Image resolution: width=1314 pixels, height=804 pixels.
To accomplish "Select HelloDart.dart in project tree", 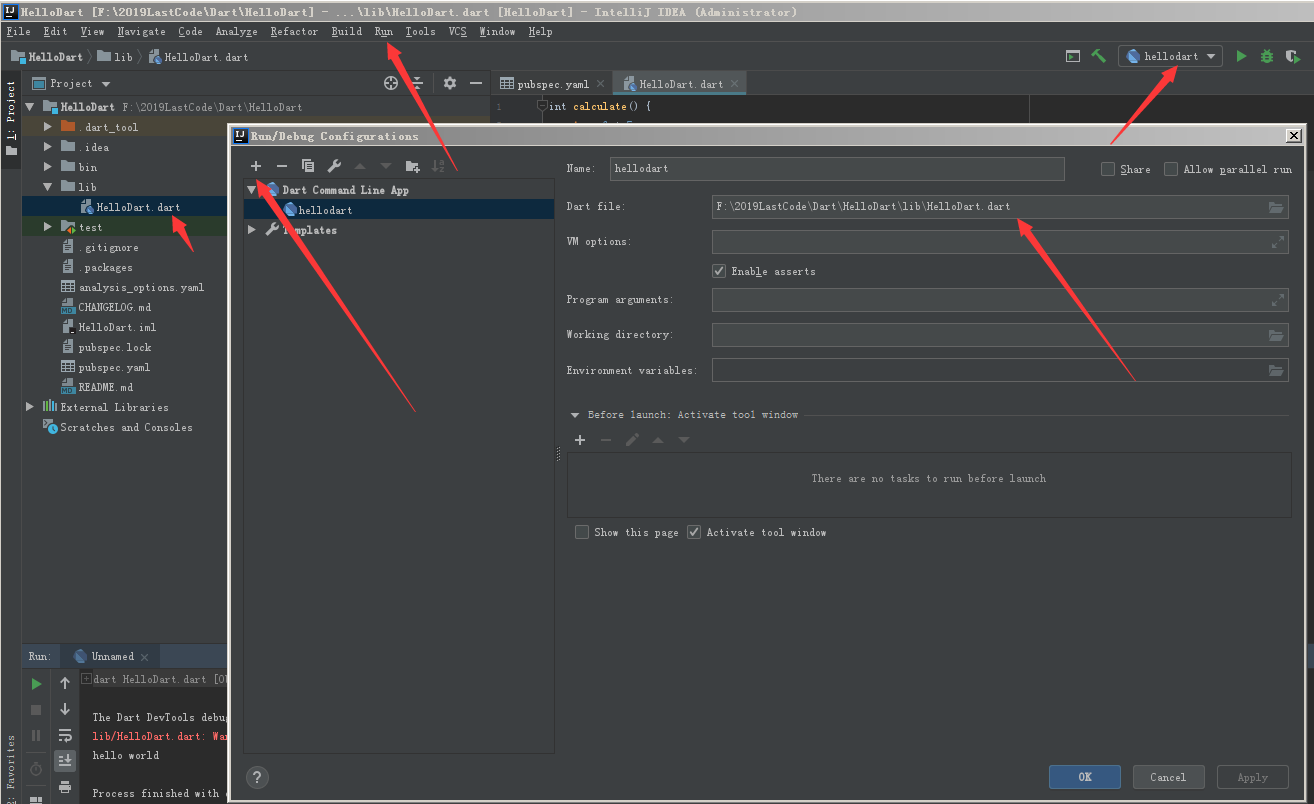I will (138, 207).
